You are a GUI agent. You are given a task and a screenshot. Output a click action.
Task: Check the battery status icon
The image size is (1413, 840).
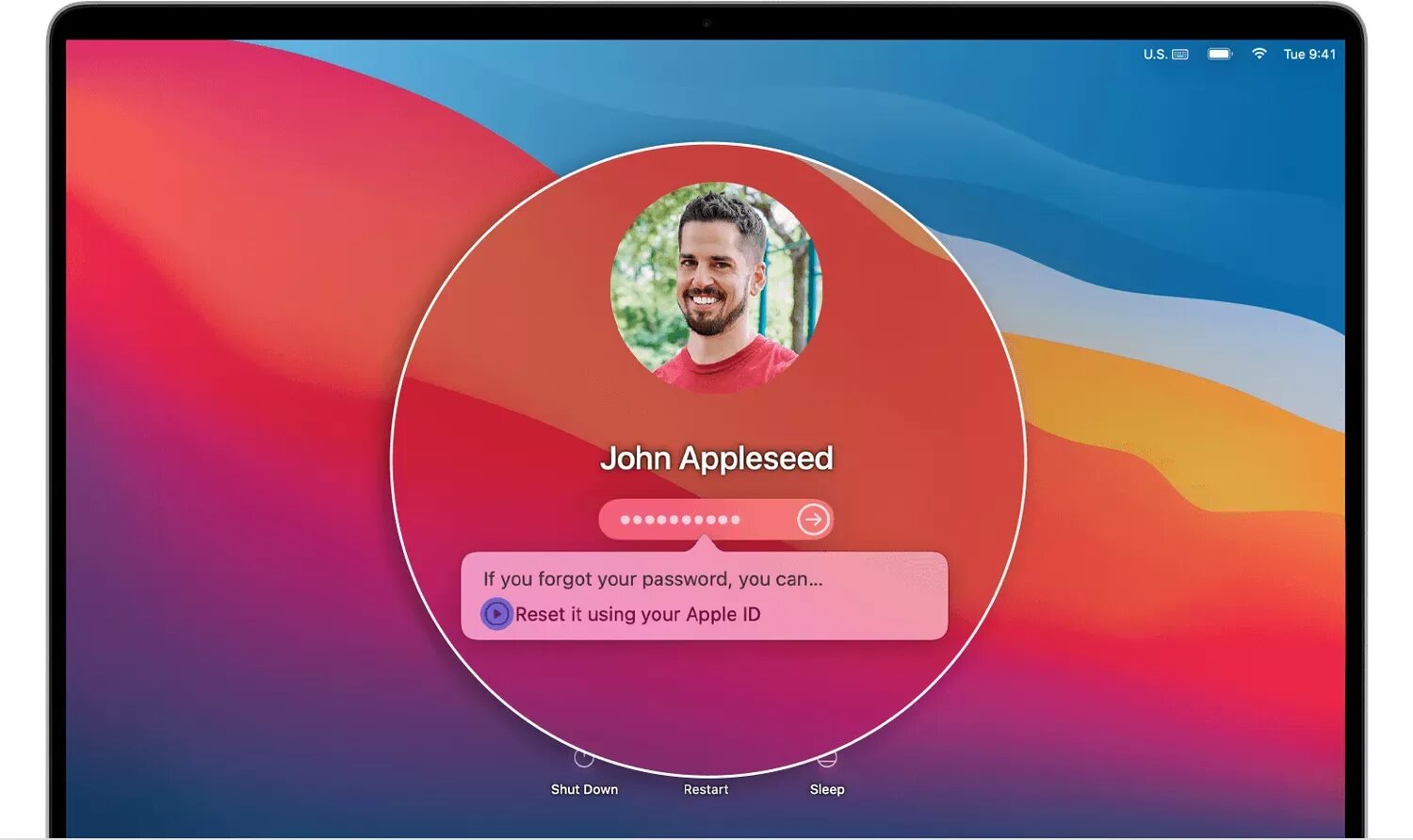(x=1220, y=54)
